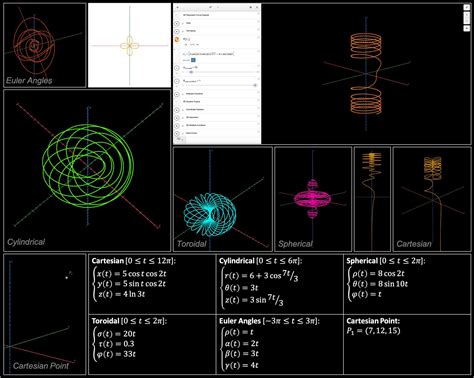Click the orange curve color icon in expression list
This screenshot has width=474, height=378.
pyautogui.click(x=177, y=39)
